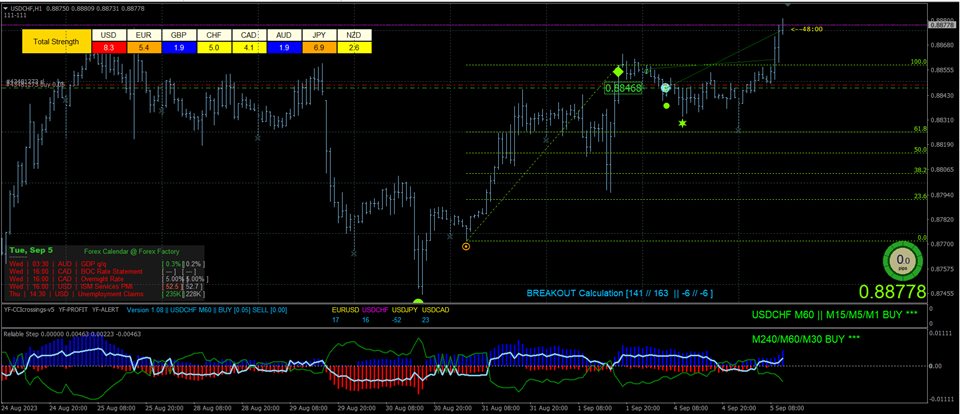
Task: Click the YF-PROFIT indicator label
Action: click(x=73, y=310)
